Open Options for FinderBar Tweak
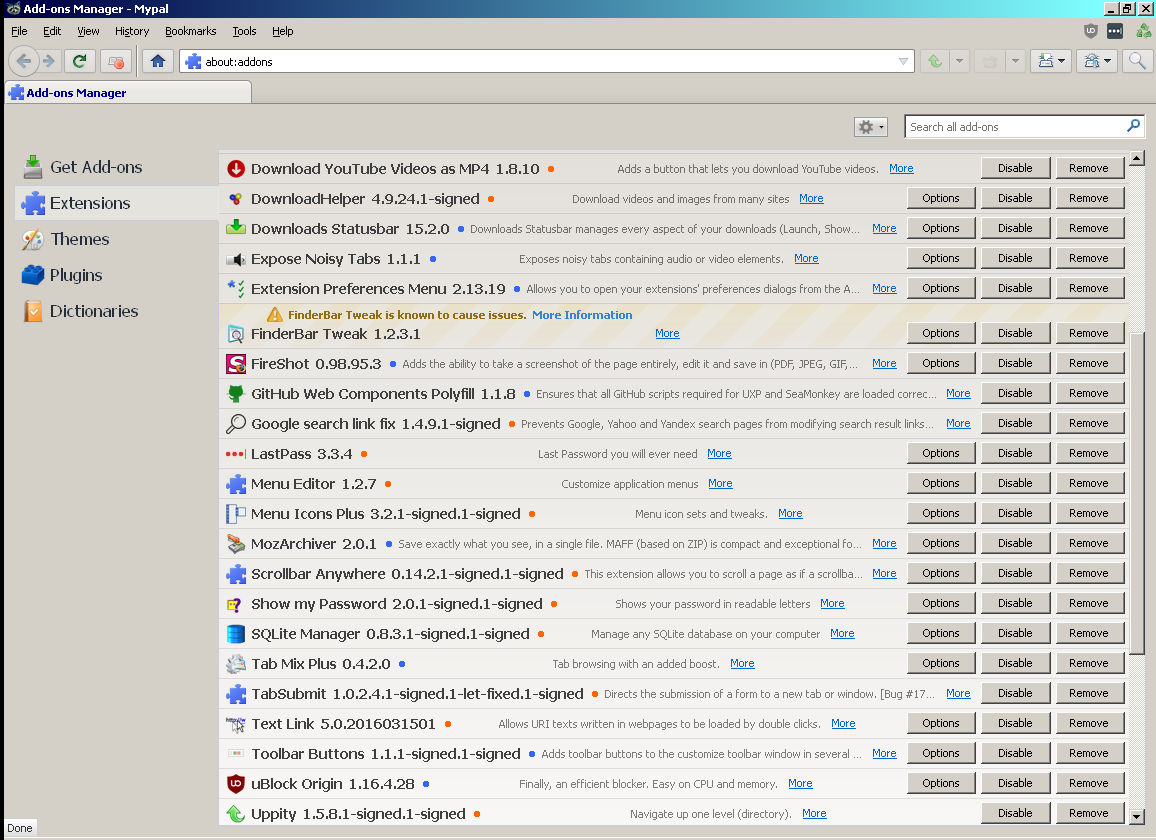Screen dimensions: 1156x840 click(941, 333)
